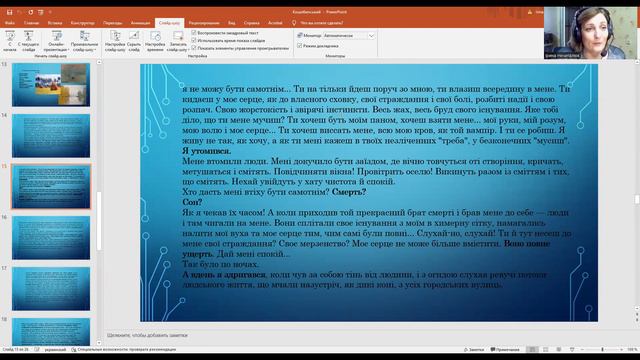Click the start-from-beginning icon in quick access toolbar

40,12
